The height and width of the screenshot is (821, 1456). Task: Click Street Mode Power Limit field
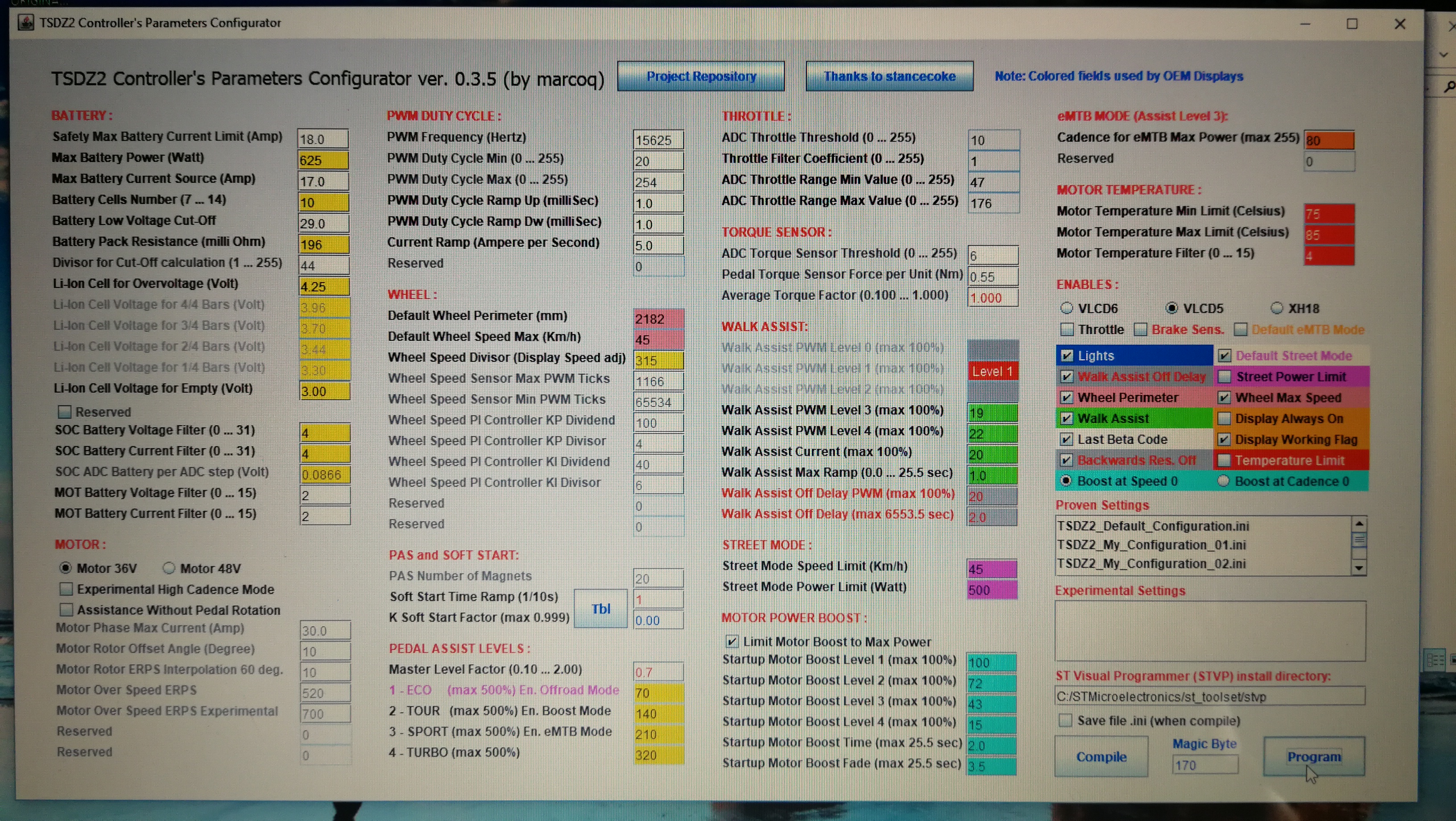(x=993, y=590)
